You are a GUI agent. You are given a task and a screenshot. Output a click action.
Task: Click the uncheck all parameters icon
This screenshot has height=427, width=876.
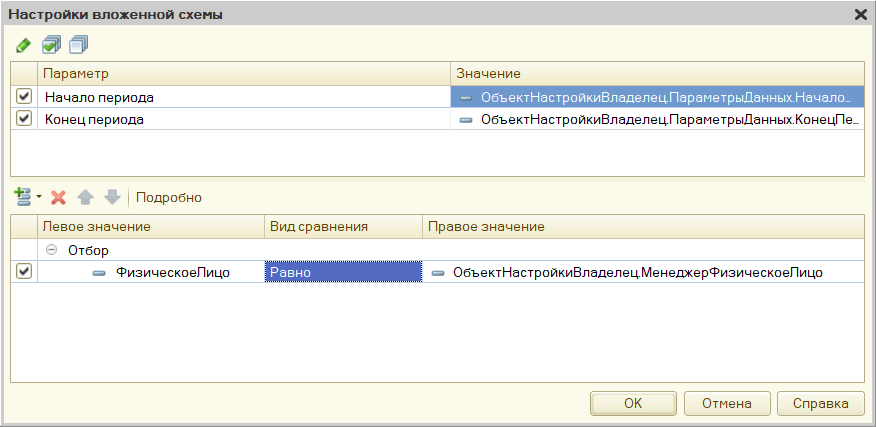coord(79,45)
